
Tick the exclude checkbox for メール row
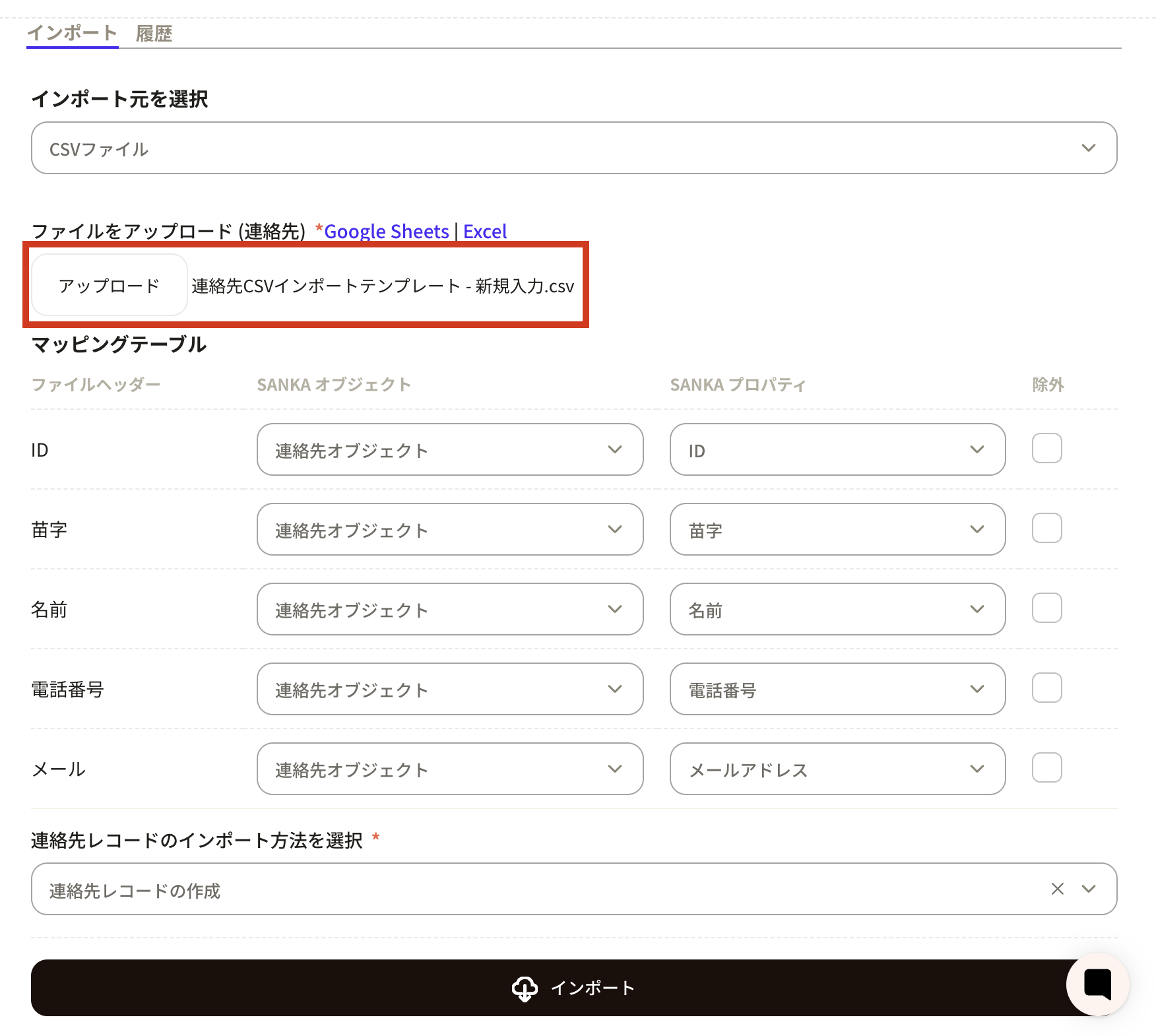[x=1046, y=768]
